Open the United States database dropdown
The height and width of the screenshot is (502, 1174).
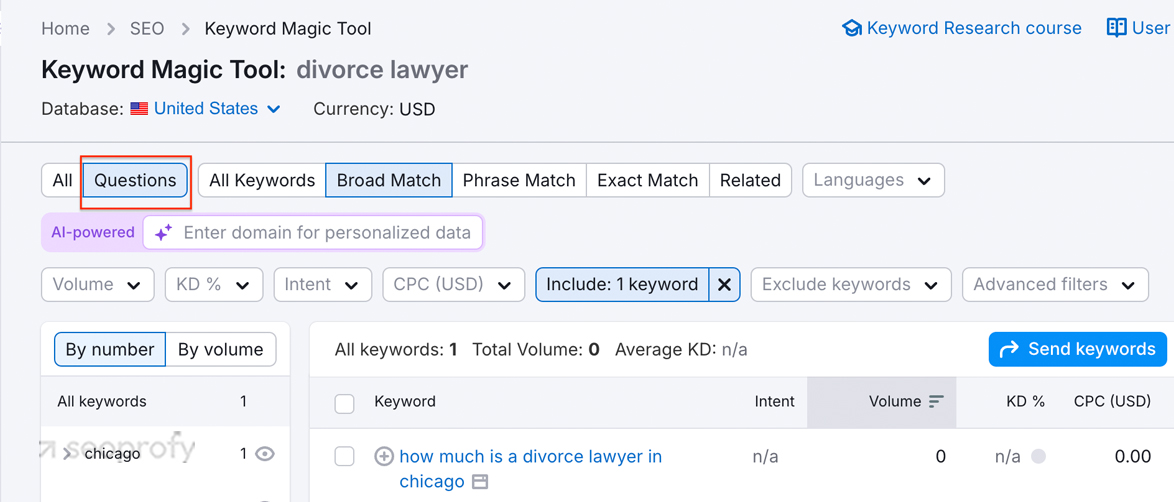[217, 109]
